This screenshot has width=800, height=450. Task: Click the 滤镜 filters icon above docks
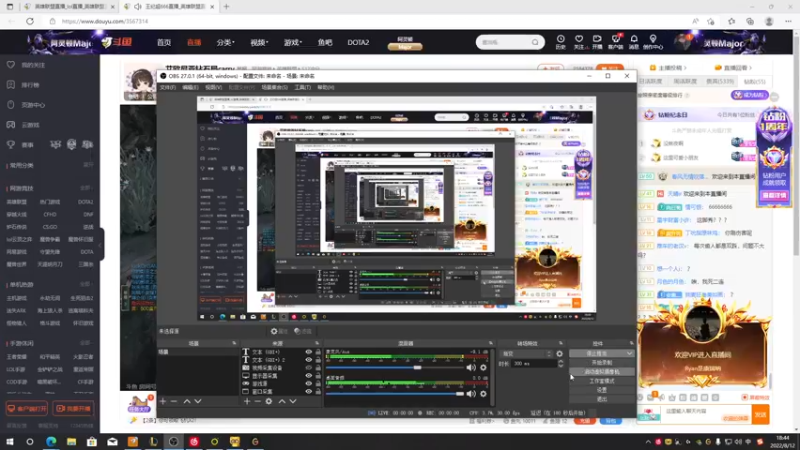[x=303, y=331]
